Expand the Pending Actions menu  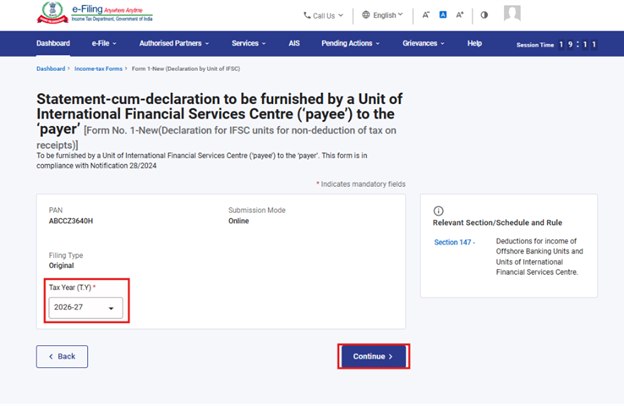tap(351, 44)
